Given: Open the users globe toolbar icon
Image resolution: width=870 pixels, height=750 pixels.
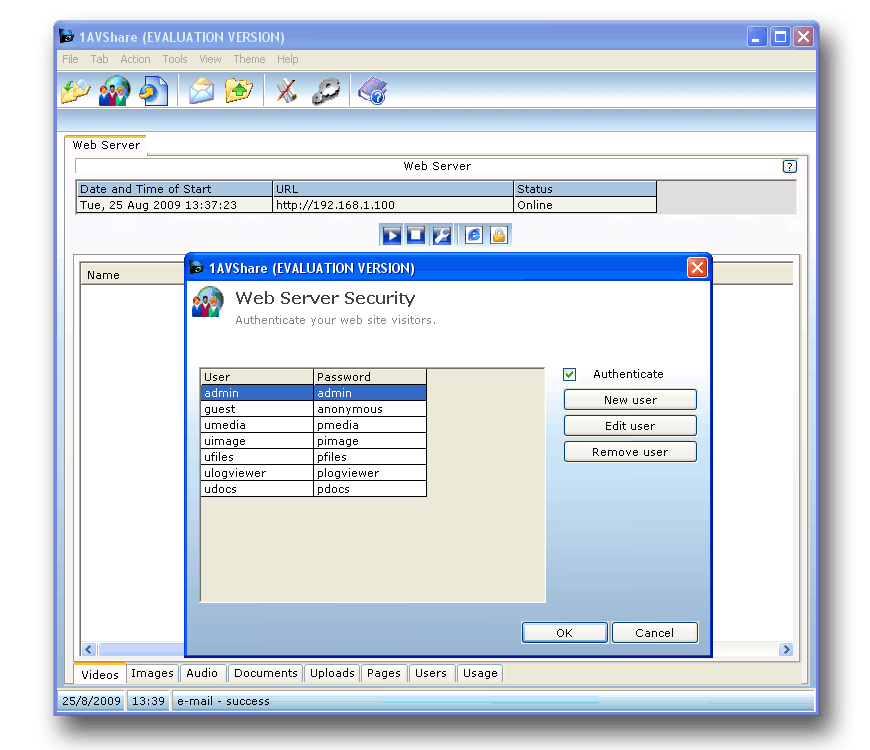Looking at the screenshot, I should (114, 90).
